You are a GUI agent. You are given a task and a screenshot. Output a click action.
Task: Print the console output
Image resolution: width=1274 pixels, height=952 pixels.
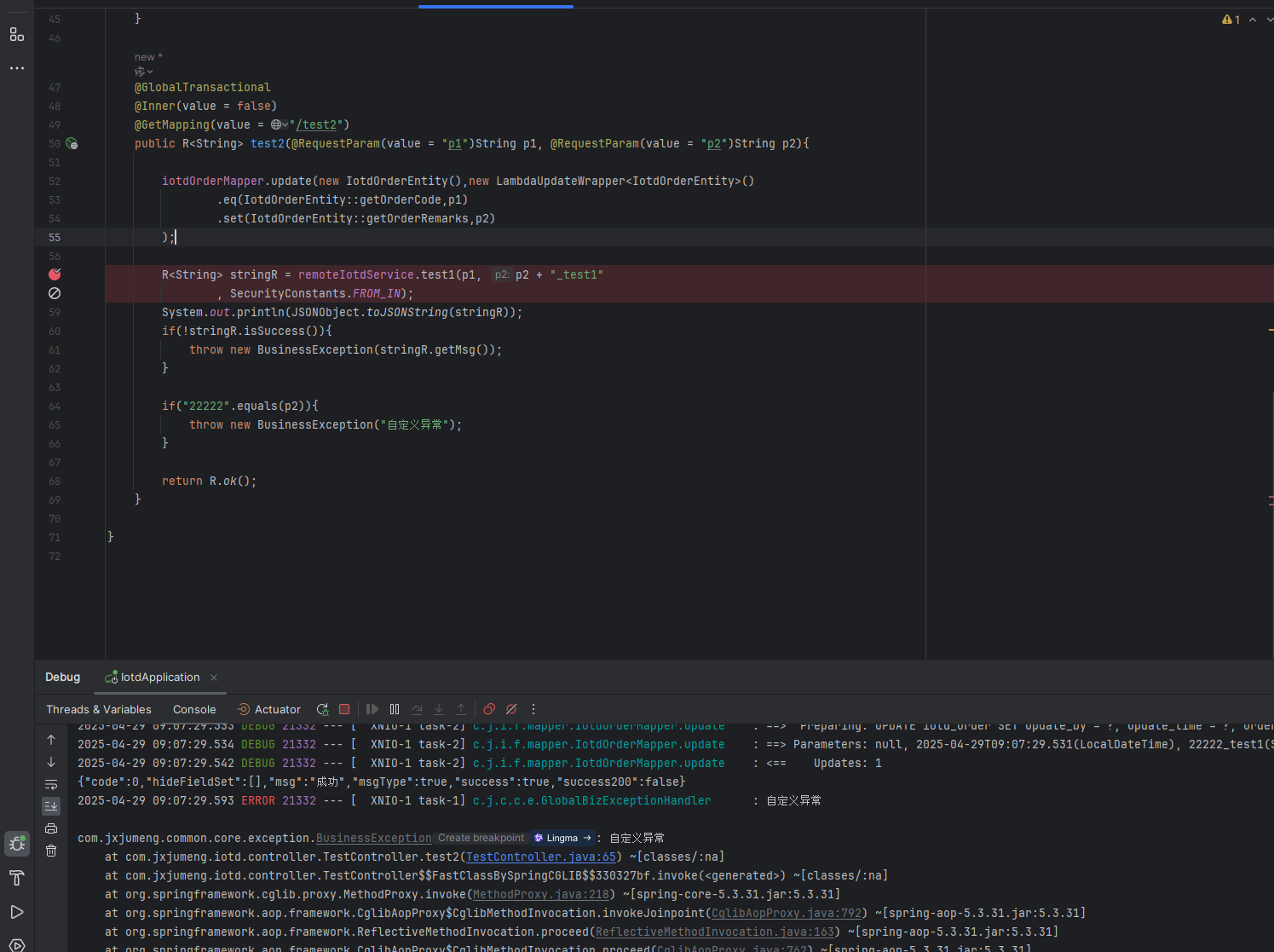pos(51,828)
